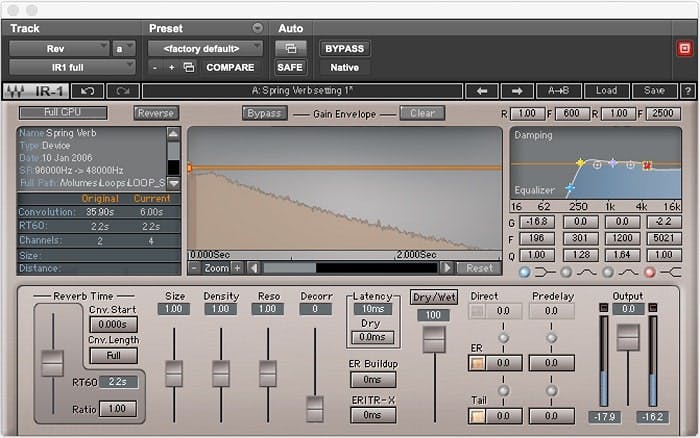The width and height of the screenshot is (700, 438).
Task: Click the Reverse button
Action: [155, 113]
